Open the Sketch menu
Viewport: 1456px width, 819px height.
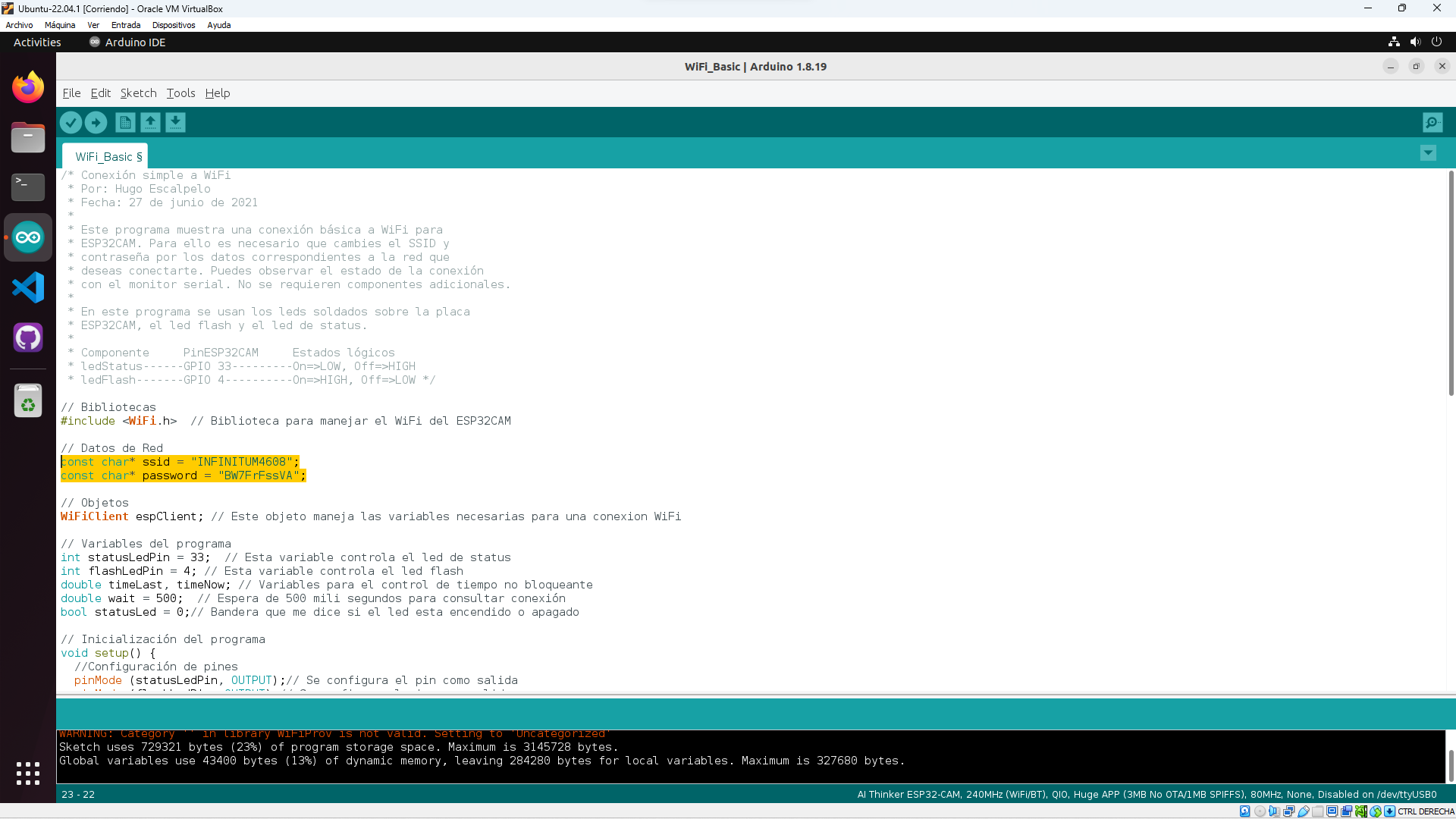pos(138,93)
